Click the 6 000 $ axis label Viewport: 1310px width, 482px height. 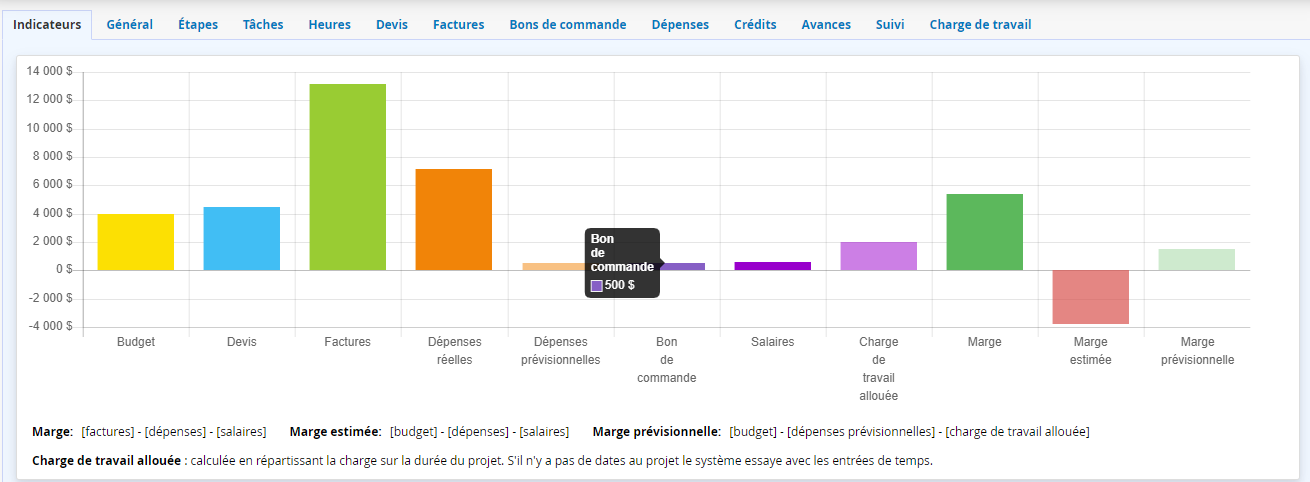pyautogui.click(x=53, y=185)
